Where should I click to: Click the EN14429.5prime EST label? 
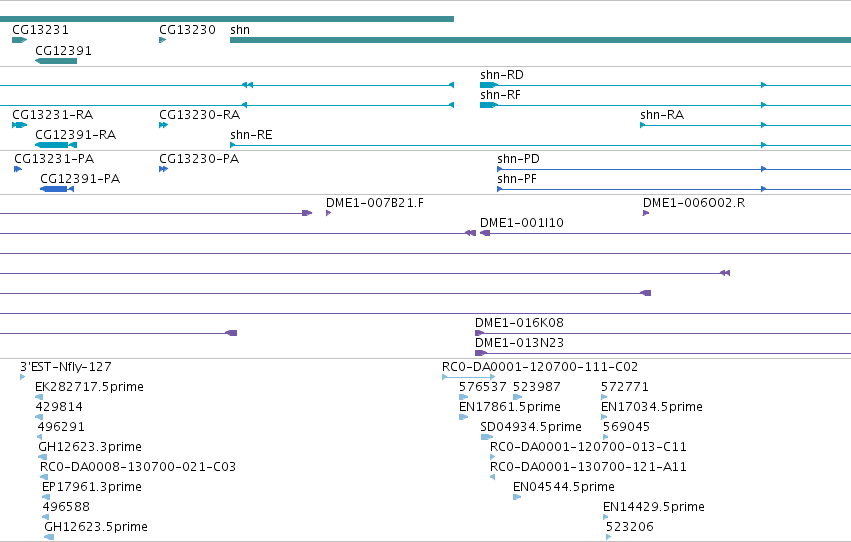(x=653, y=507)
